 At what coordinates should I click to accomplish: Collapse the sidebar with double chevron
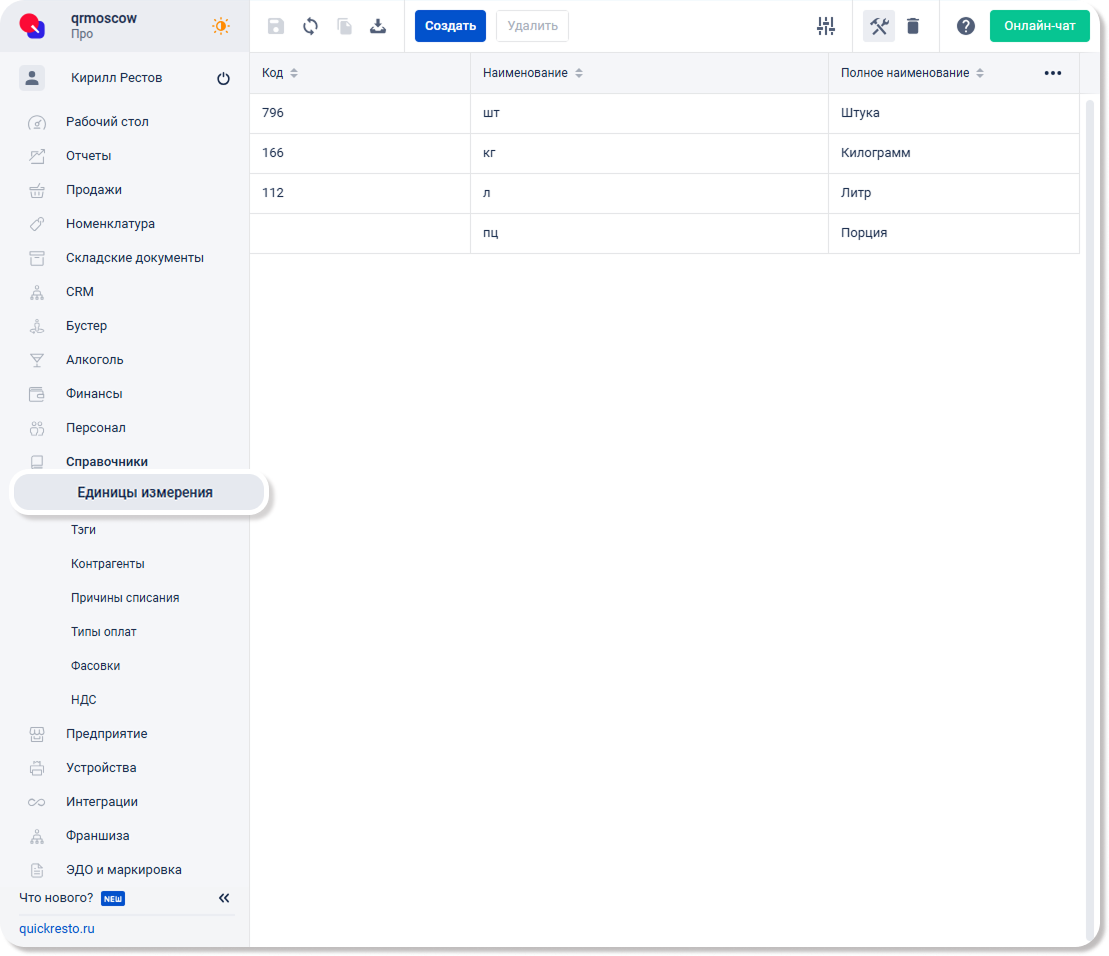(224, 898)
